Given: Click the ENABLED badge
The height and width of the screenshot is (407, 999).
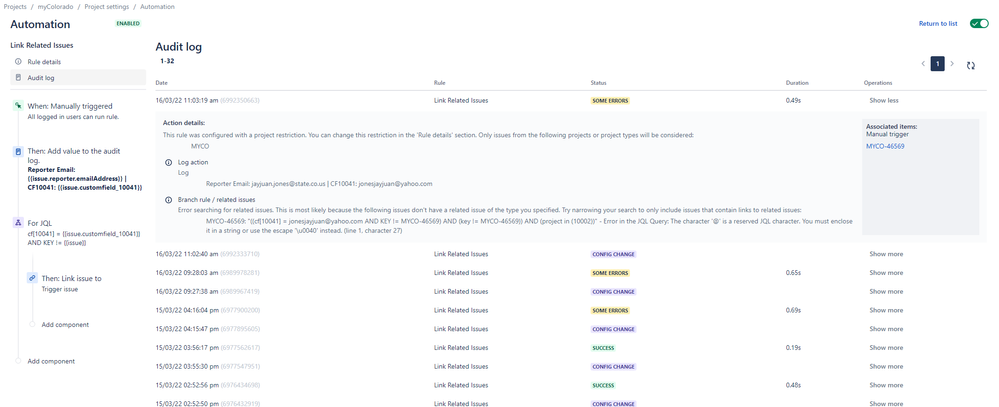Looking at the screenshot, I should (x=128, y=24).
